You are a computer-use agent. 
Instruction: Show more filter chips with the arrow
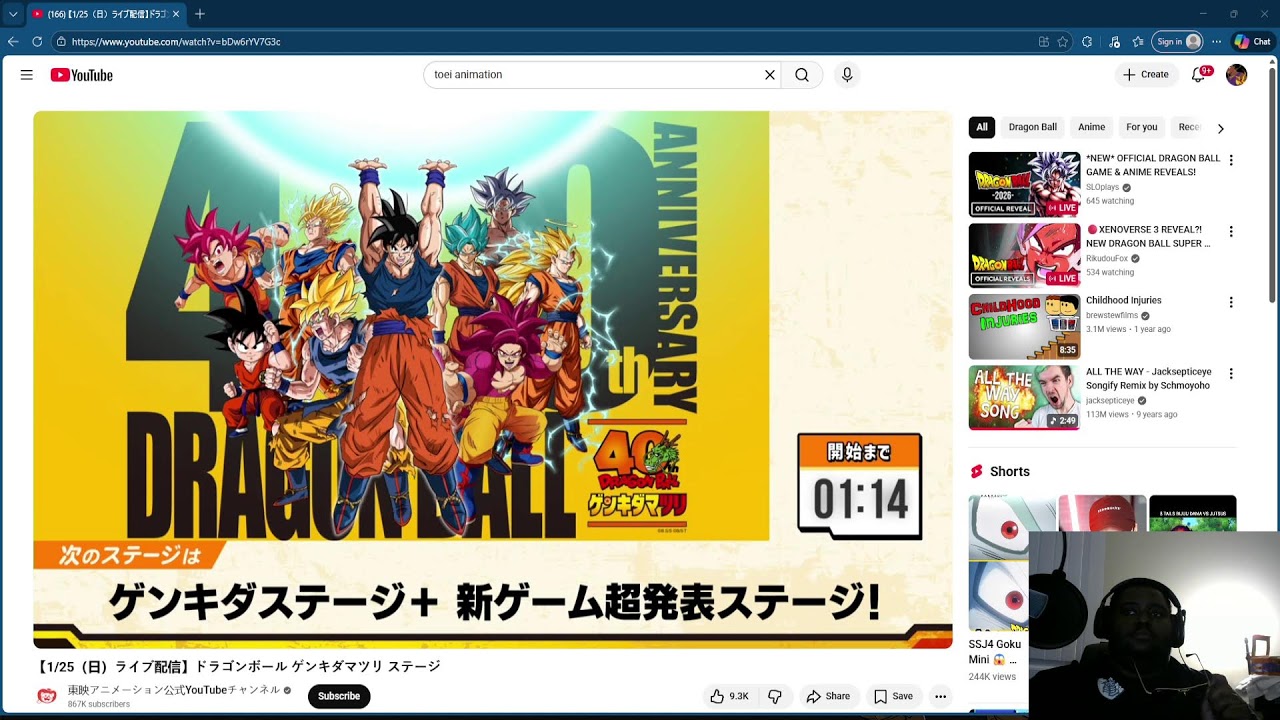pyautogui.click(x=1220, y=128)
